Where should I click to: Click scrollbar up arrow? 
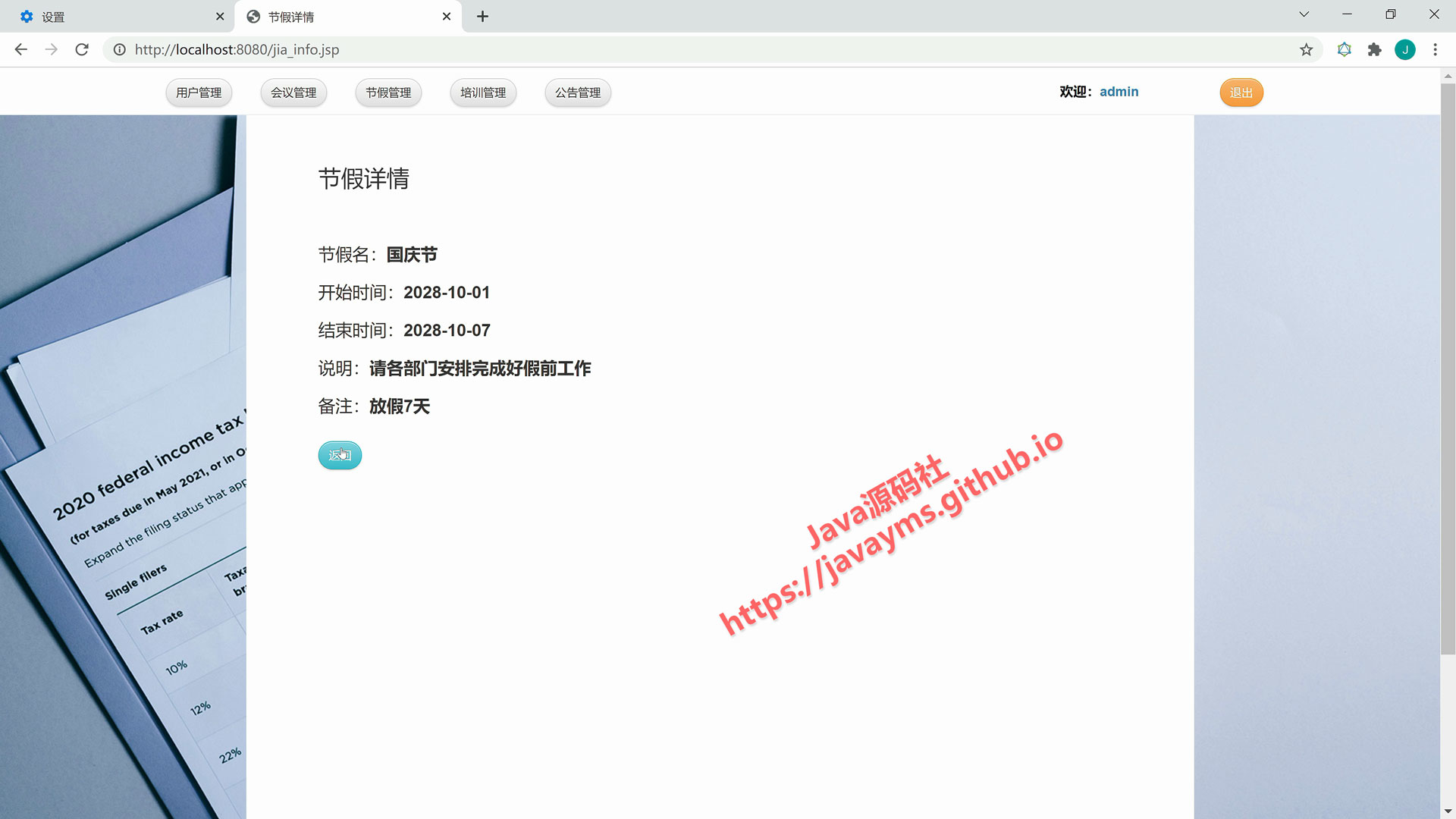[x=1448, y=76]
